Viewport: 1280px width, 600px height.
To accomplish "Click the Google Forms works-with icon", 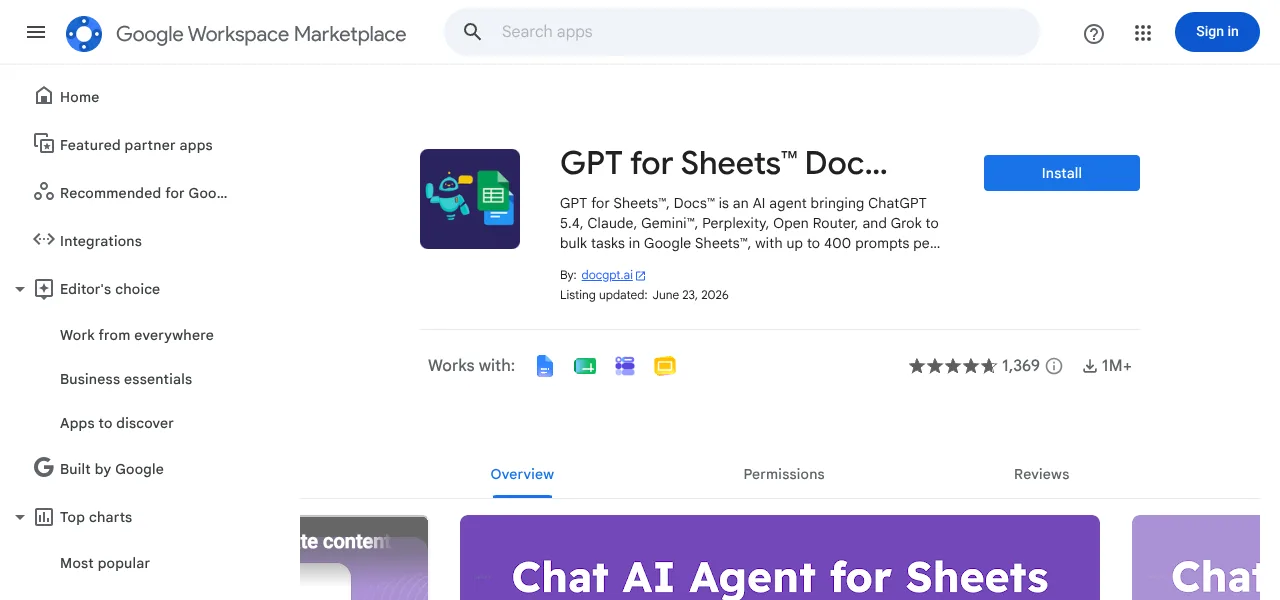I will pos(625,366).
